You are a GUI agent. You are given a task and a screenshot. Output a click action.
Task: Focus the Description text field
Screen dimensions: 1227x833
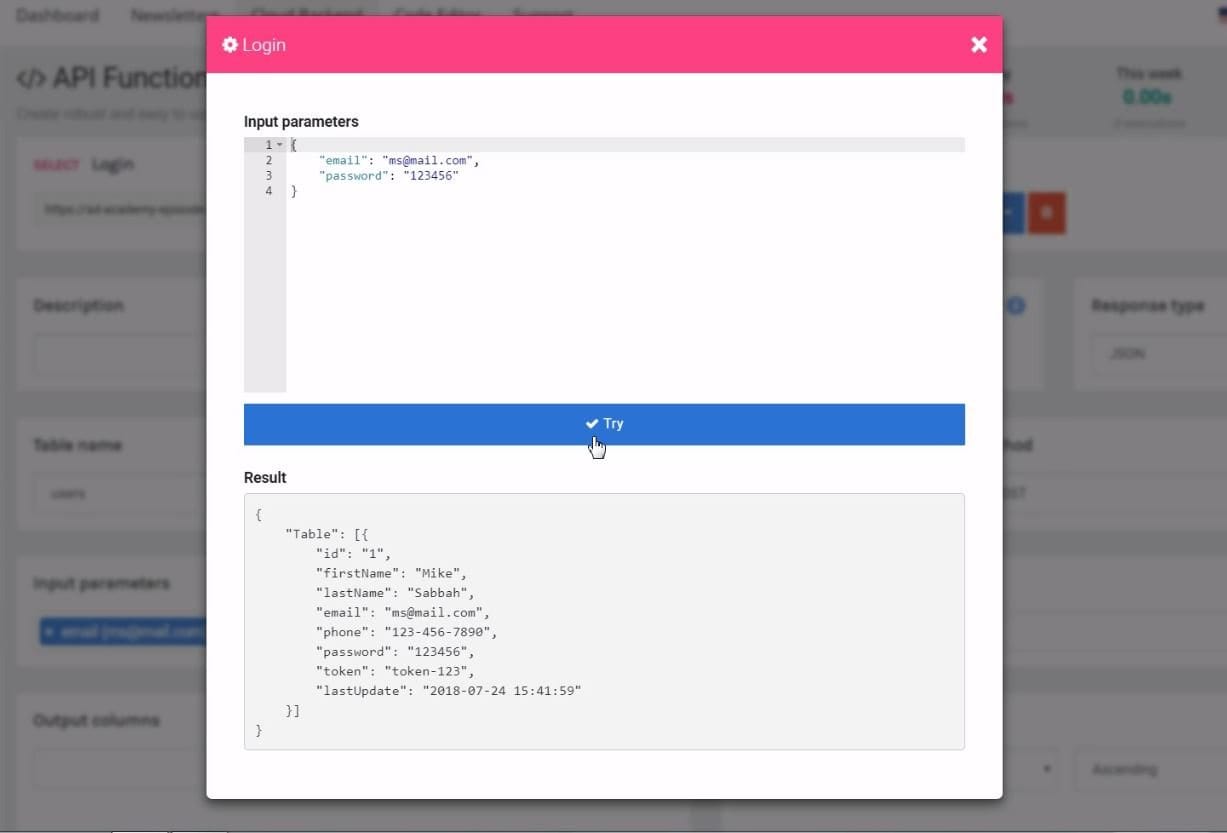(x=120, y=354)
